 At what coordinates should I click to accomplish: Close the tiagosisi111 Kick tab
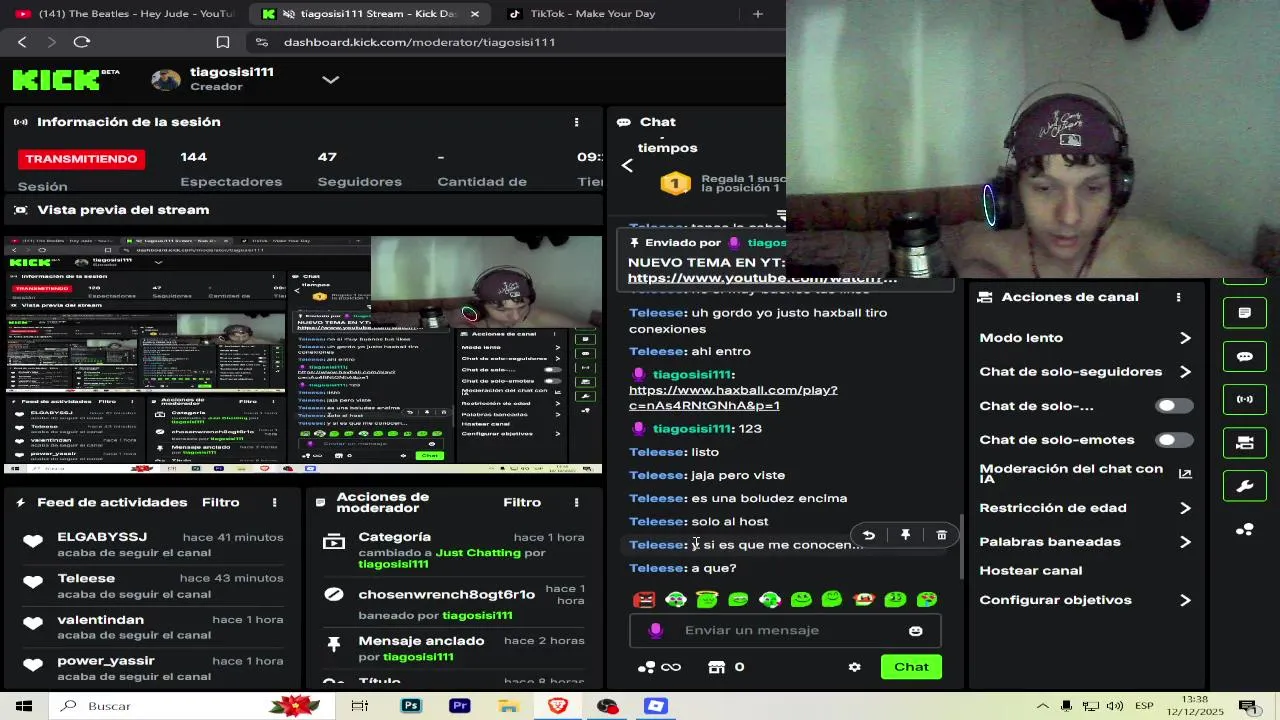pyautogui.click(x=474, y=14)
